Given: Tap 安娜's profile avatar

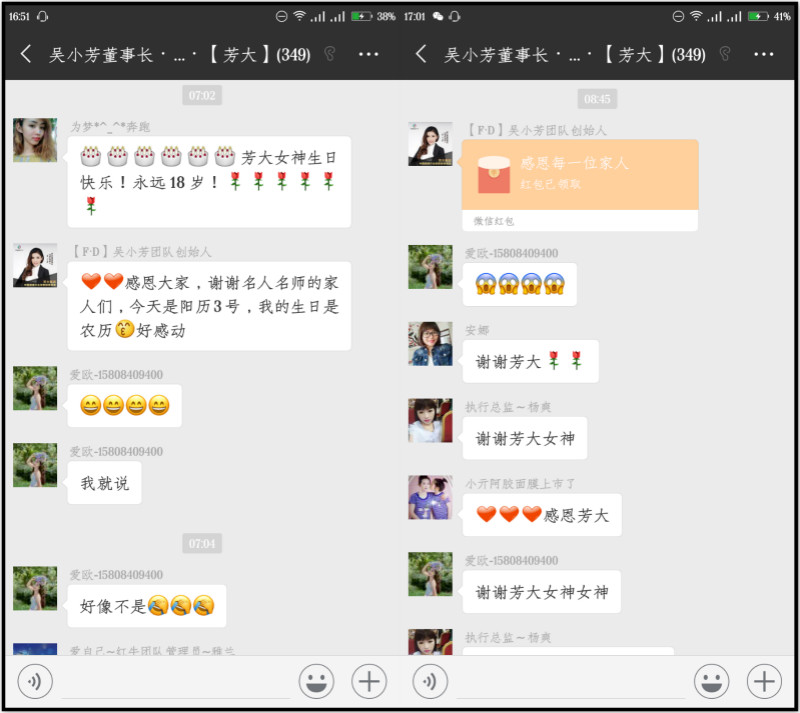Looking at the screenshot, I should click(x=430, y=344).
